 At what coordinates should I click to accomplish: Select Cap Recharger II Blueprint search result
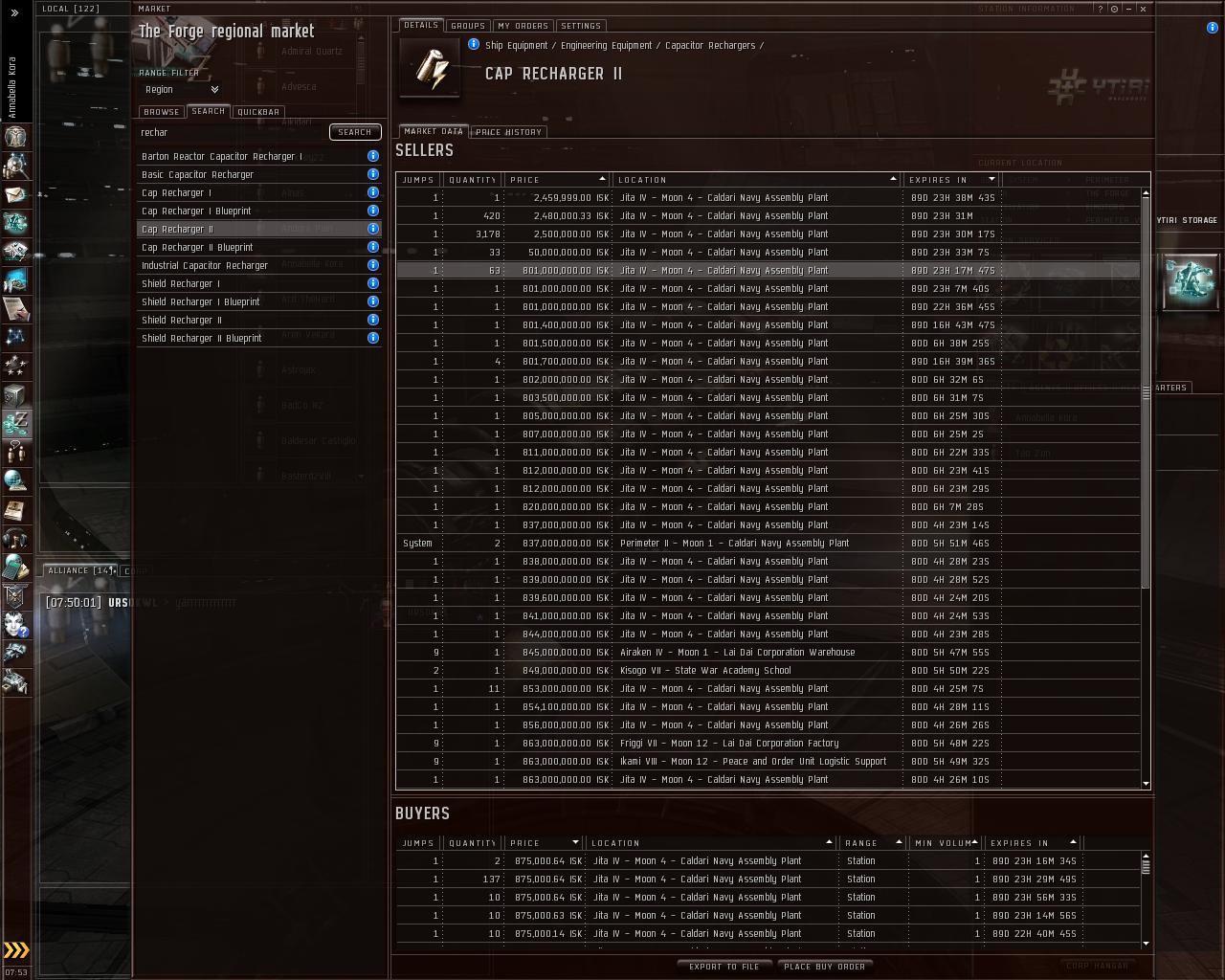tap(259, 247)
